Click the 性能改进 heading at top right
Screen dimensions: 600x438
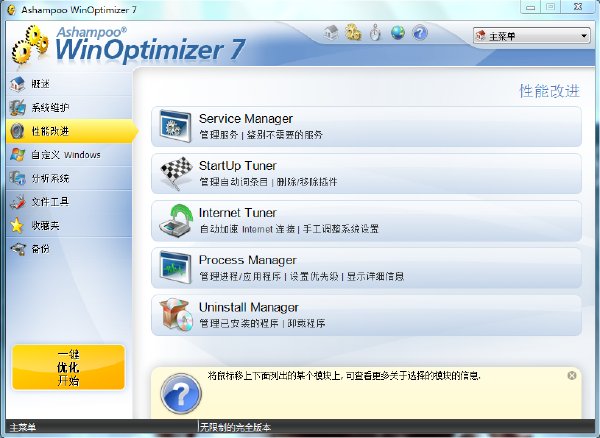click(x=549, y=91)
